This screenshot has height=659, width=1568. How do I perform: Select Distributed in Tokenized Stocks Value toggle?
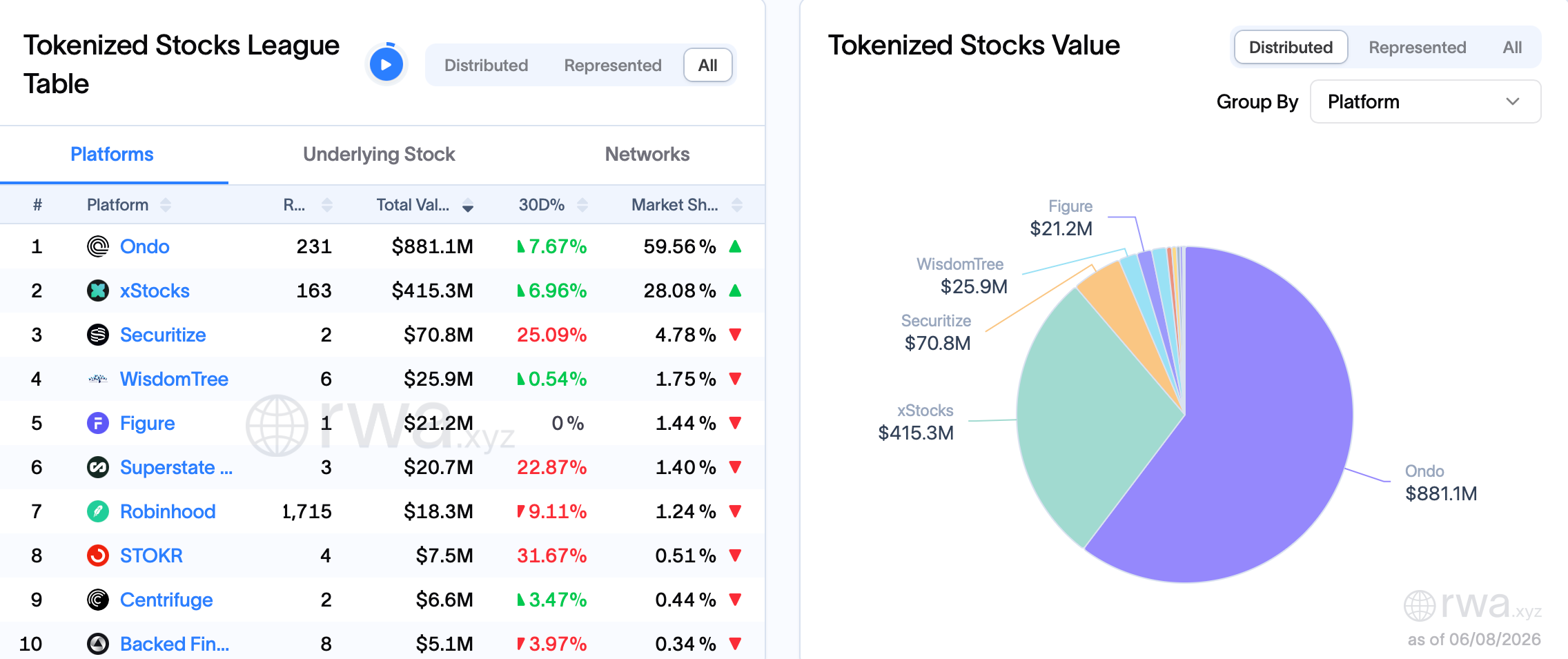(x=1291, y=47)
